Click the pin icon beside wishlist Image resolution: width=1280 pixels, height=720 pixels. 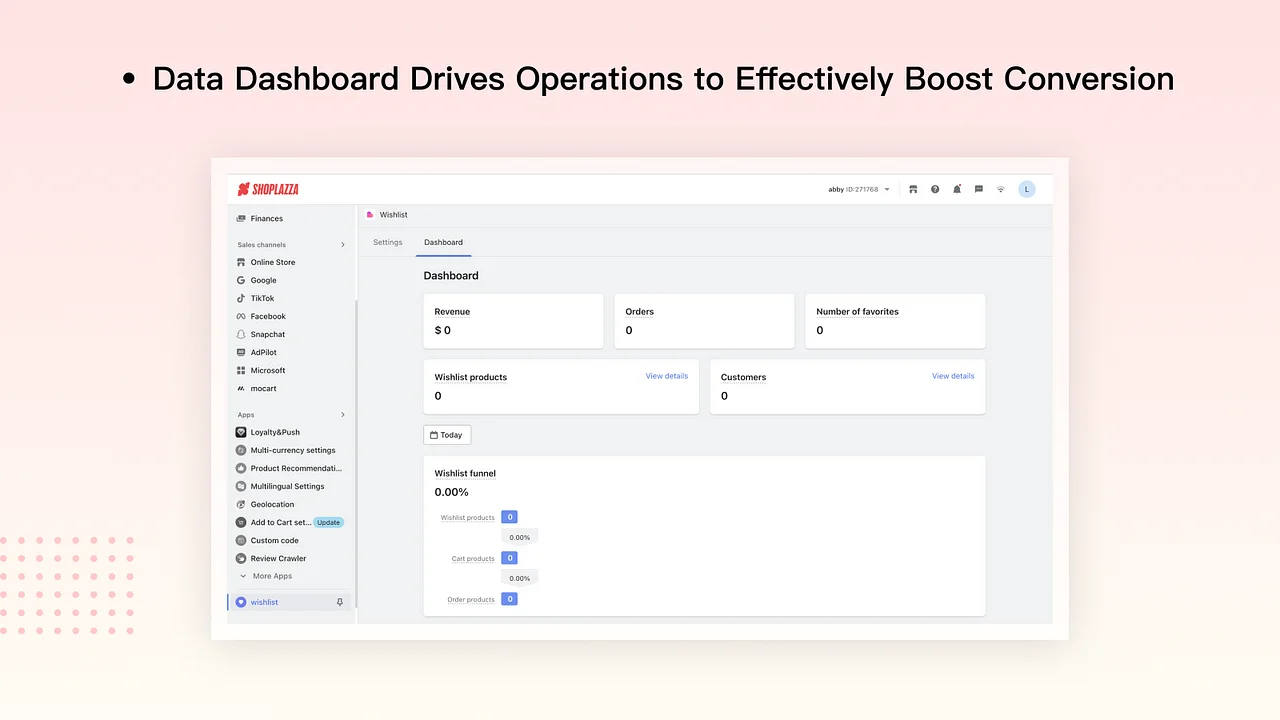click(x=340, y=602)
